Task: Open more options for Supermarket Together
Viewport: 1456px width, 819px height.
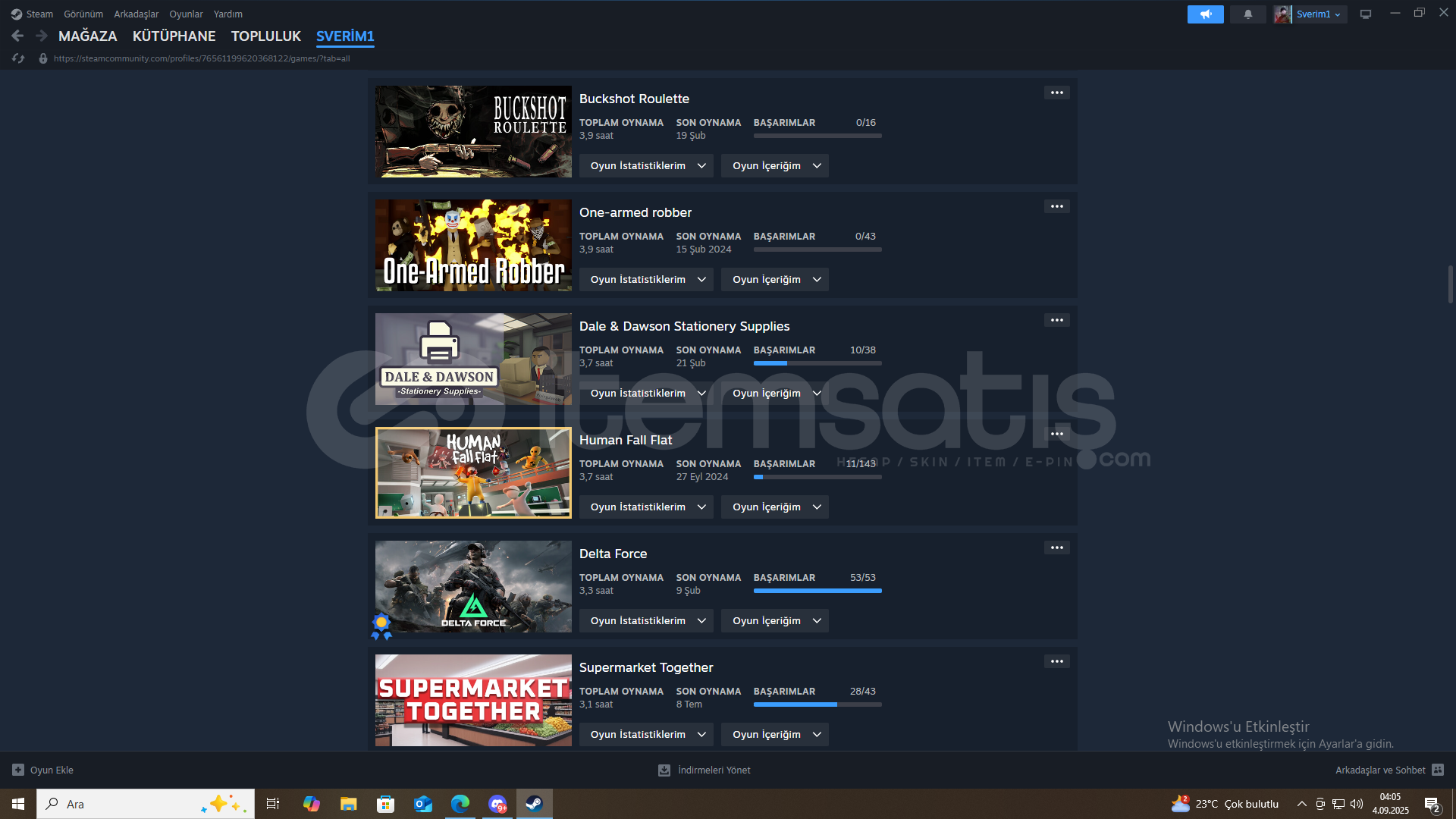Action: [x=1056, y=661]
